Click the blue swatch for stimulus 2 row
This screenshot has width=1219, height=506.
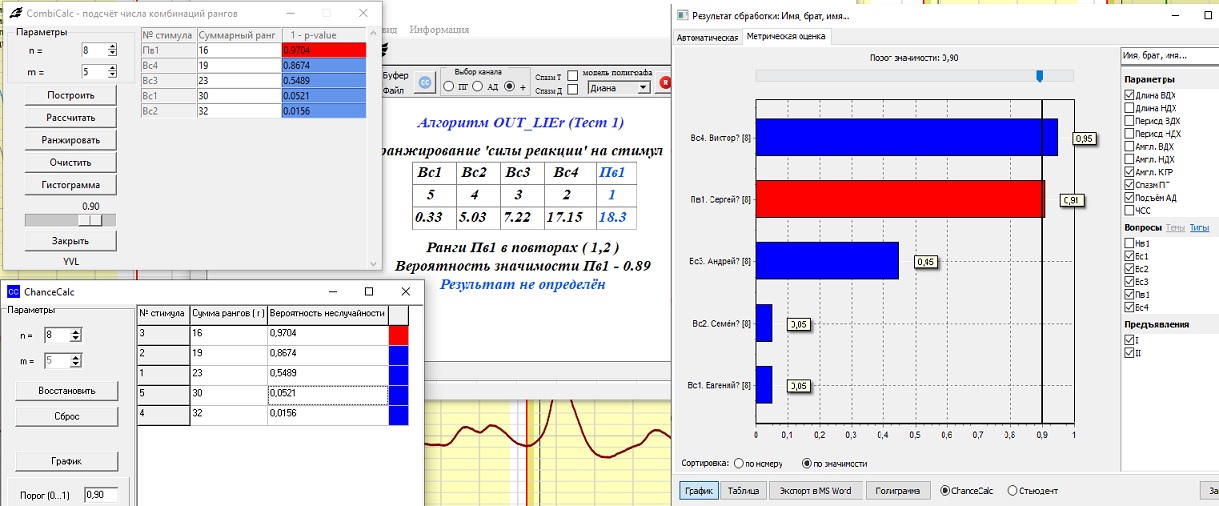point(398,357)
